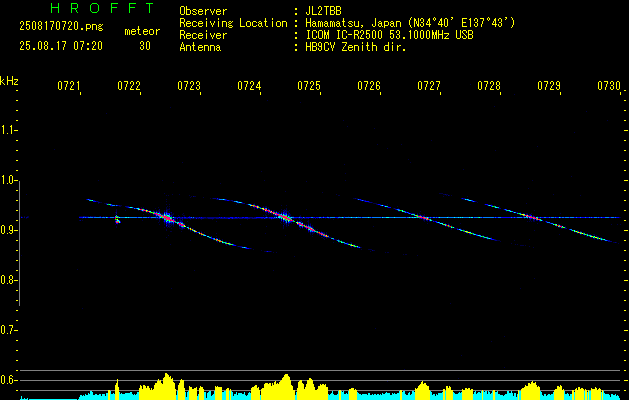The image size is (629, 400).
Task: Click the 1.1 kHz axis label
Action: 8,130
